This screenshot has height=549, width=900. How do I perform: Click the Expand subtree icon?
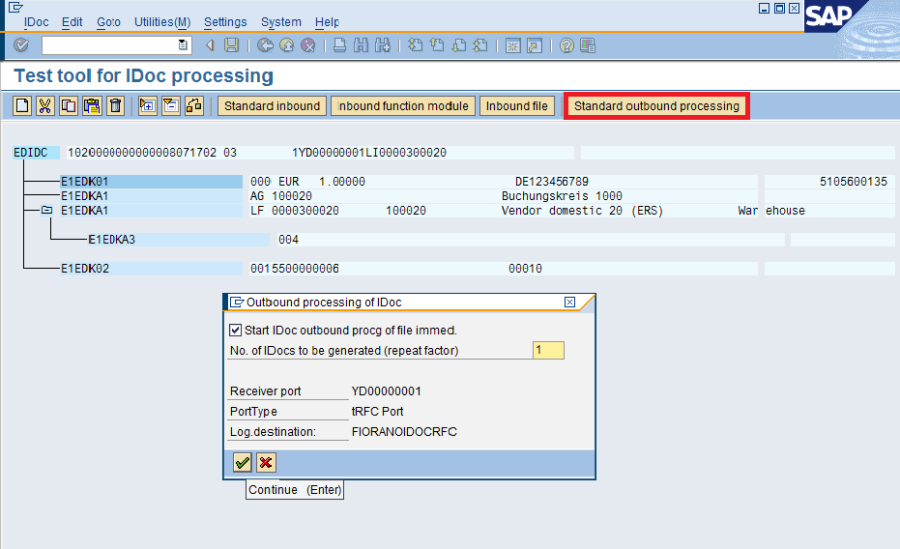pyautogui.click(x=148, y=106)
